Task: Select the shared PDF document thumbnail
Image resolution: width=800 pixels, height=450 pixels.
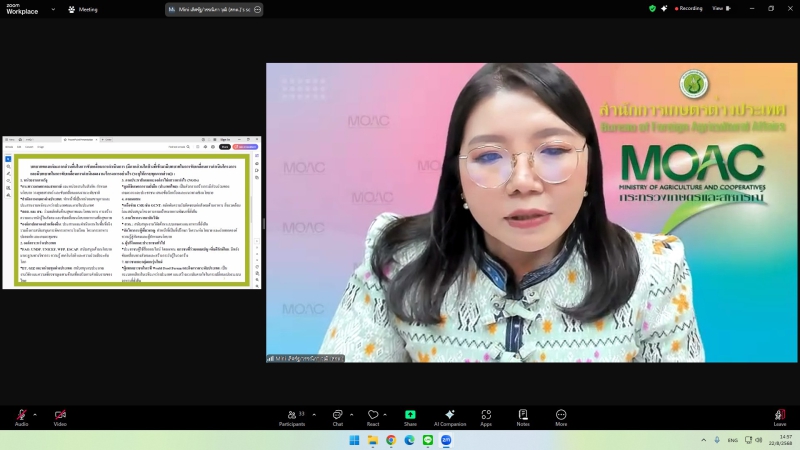Action: coord(131,211)
